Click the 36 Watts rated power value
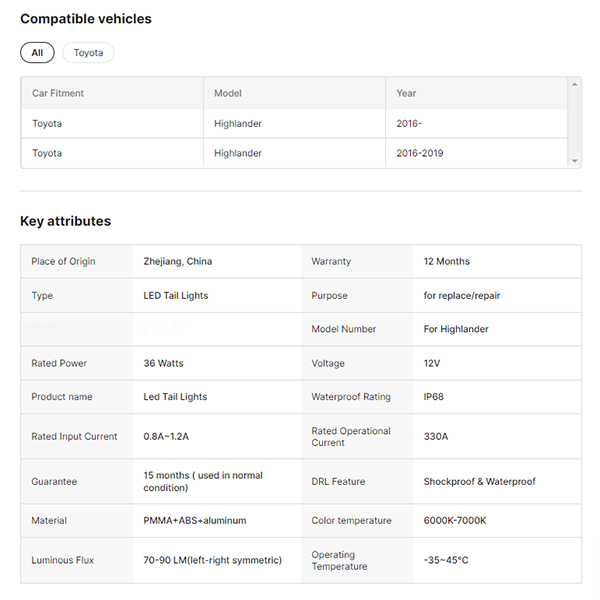600x600 pixels. point(164,363)
